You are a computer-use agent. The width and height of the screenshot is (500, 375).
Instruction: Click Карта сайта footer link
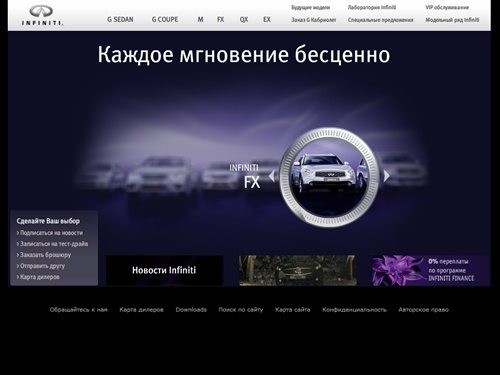tap(293, 310)
